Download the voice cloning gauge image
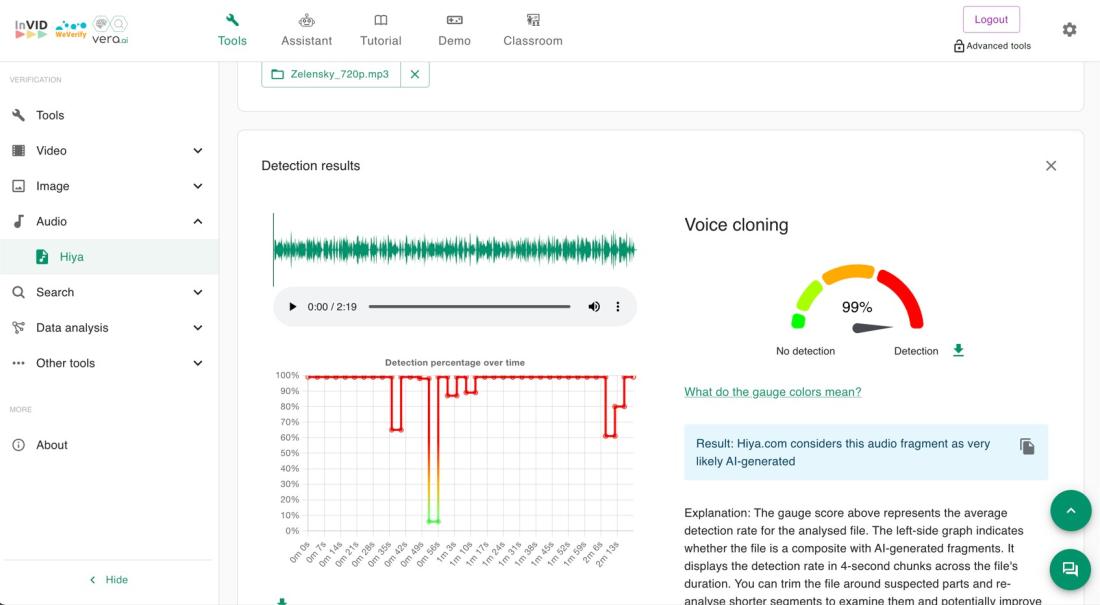Viewport: 1100px width, 605px height. pos(958,351)
